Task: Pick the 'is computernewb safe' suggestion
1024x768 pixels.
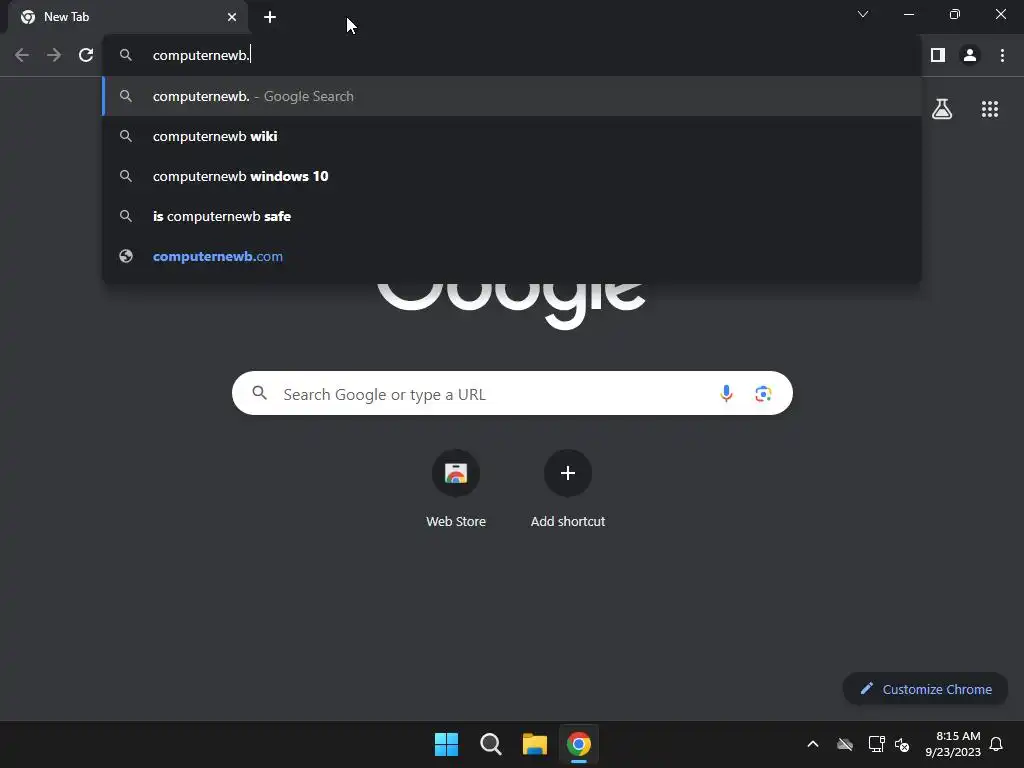Action: (512, 216)
